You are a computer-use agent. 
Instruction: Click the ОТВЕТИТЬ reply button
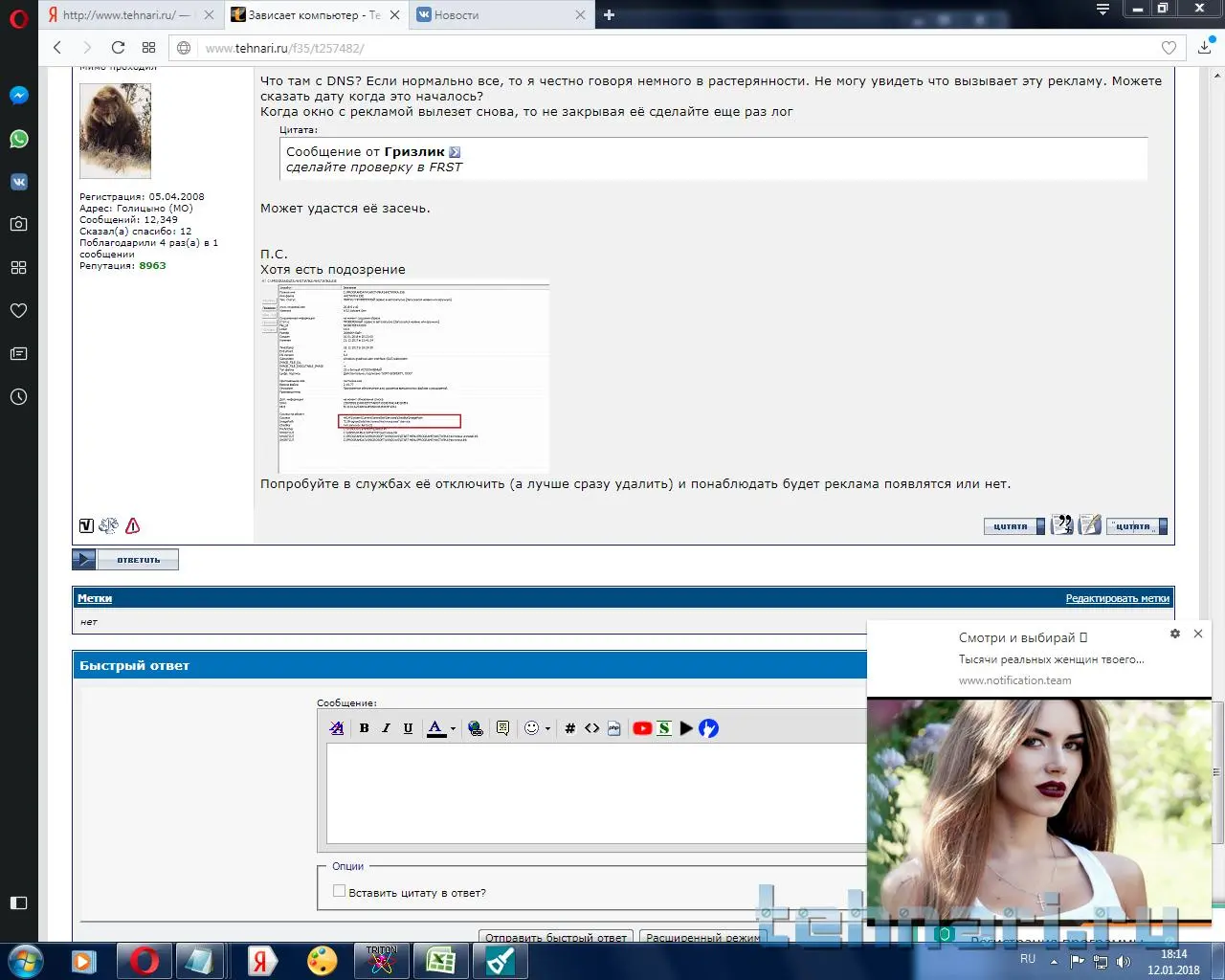point(125,560)
